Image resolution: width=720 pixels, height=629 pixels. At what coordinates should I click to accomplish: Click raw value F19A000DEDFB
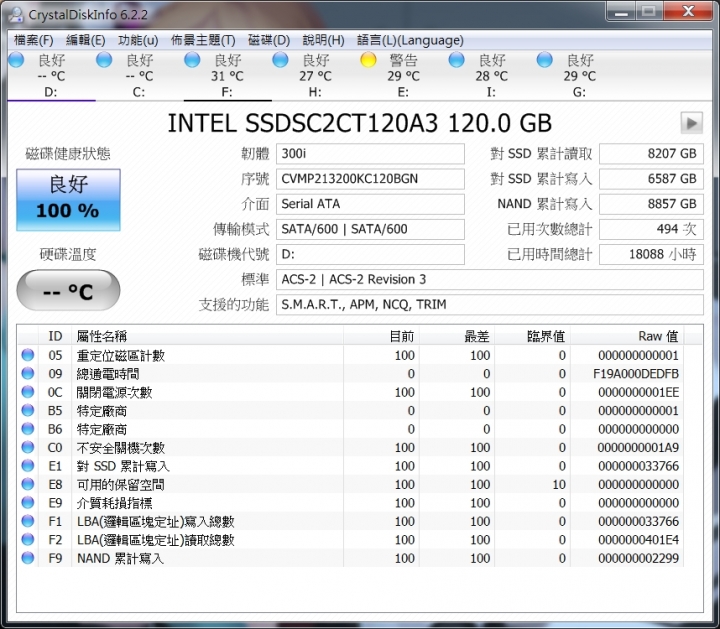click(636, 374)
